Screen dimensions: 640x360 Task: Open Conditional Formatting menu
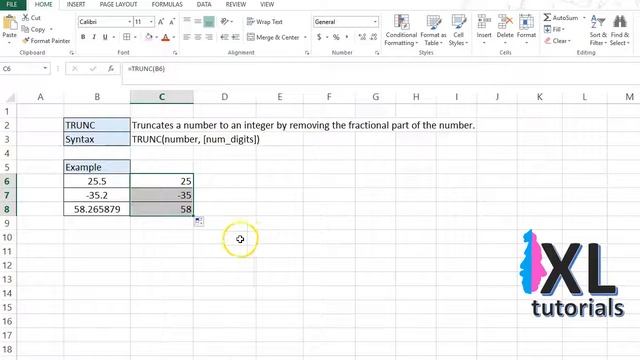pyautogui.click(x=401, y=30)
